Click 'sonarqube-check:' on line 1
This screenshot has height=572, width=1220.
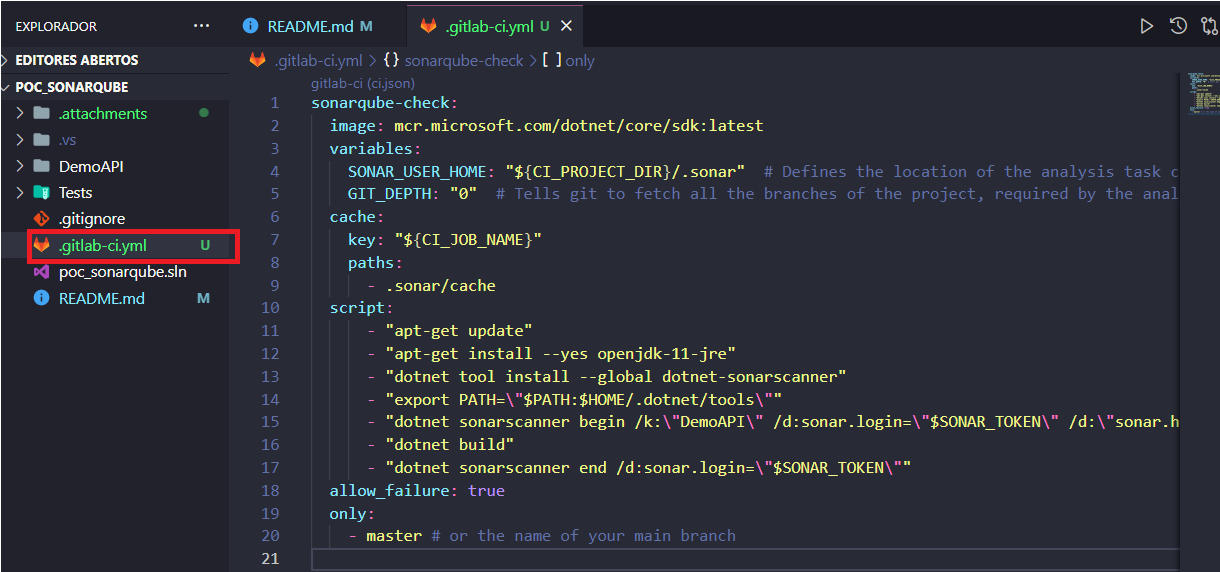coord(384,103)
